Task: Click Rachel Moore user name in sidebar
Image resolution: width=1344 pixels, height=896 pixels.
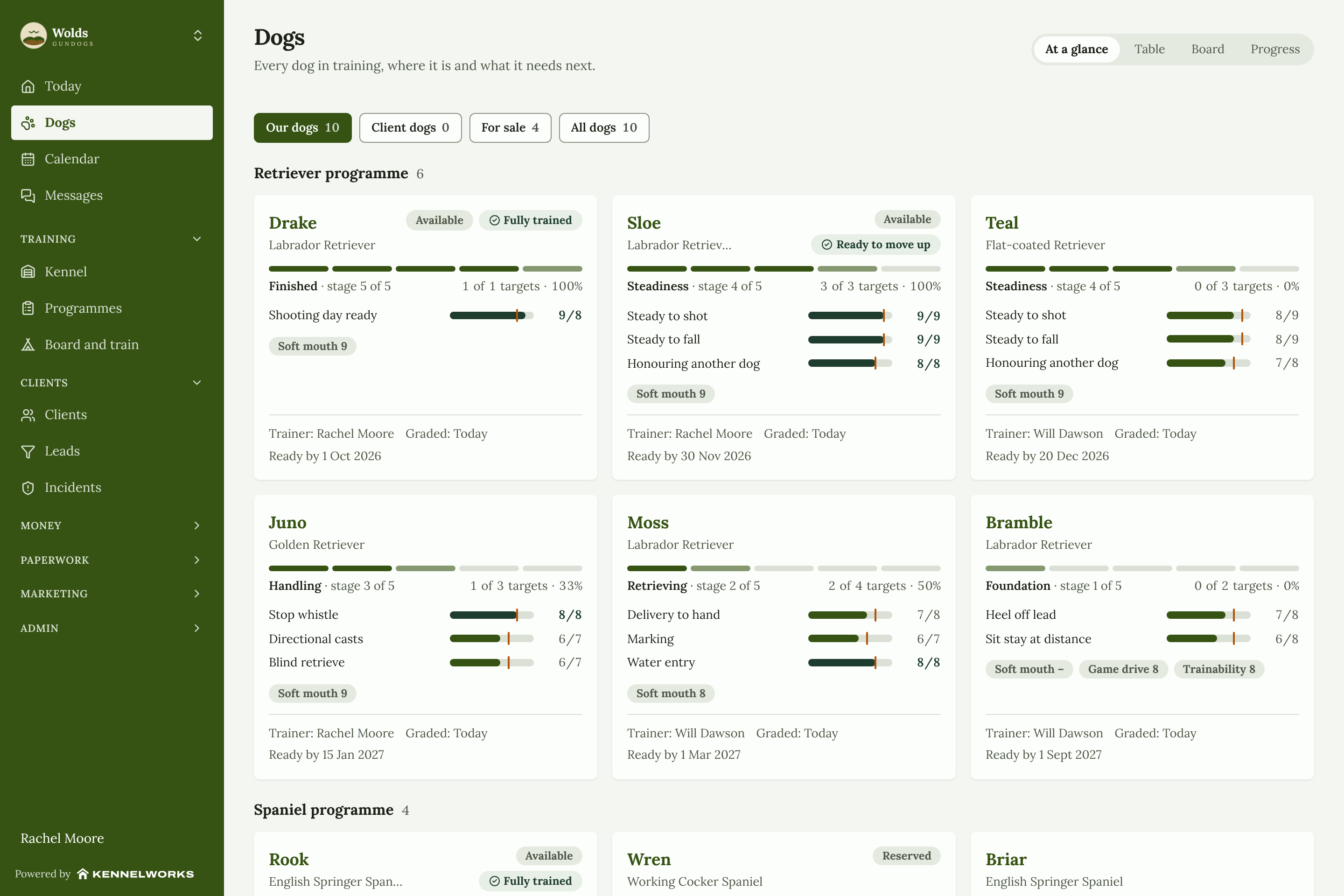Action: (x=62, y=838)
